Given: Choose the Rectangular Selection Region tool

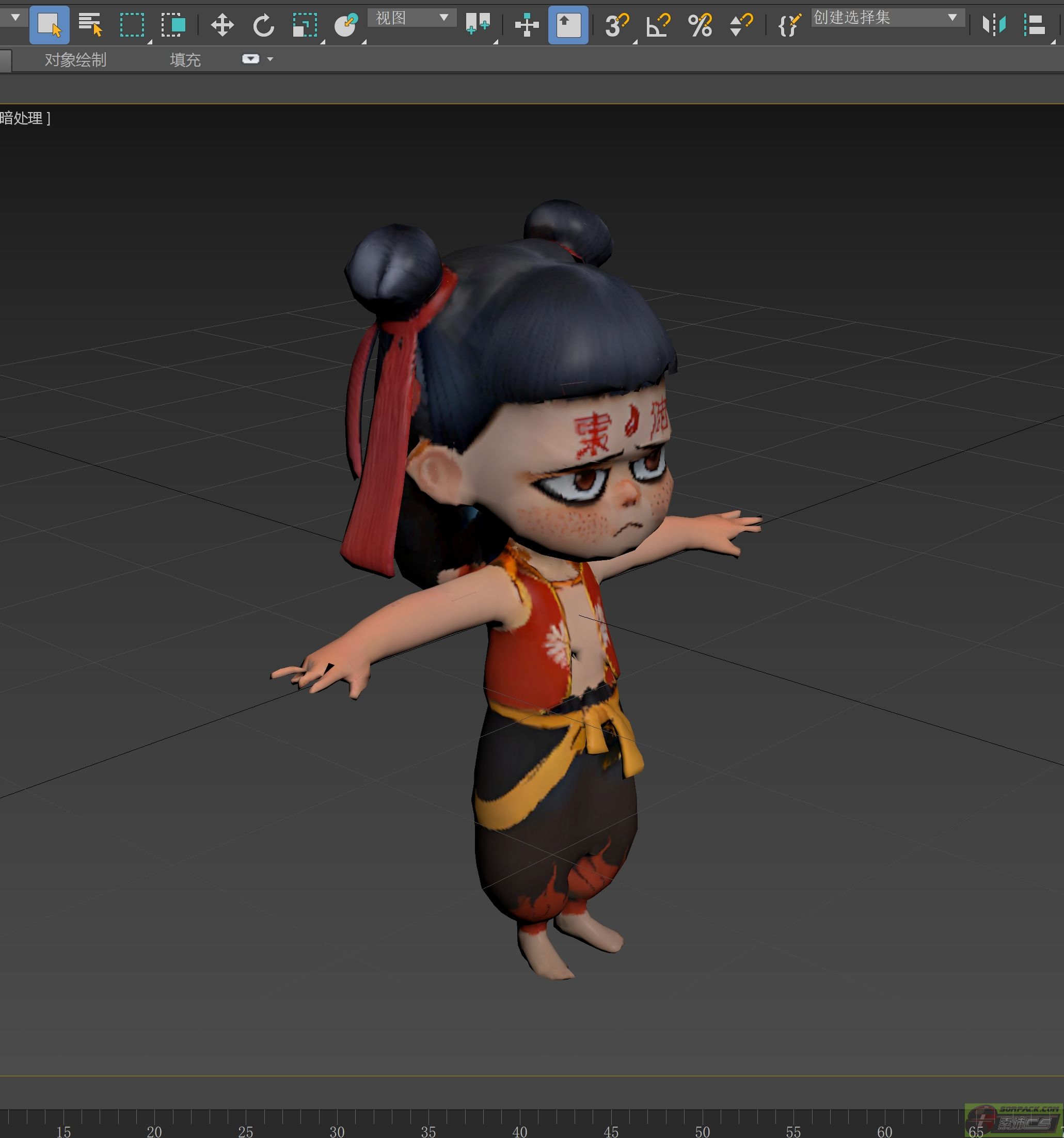Looking at the screenshot, I should tap(132, 25).
